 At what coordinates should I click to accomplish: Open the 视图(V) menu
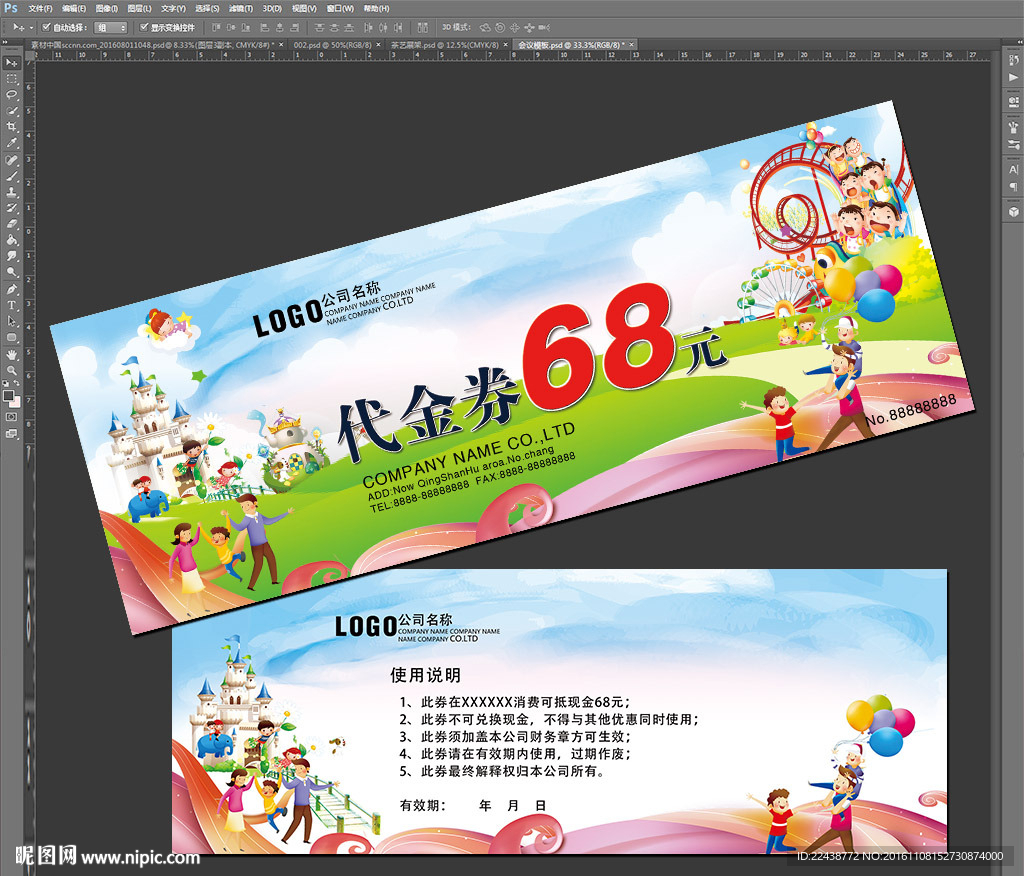pyautogui.click(x=304, y=8)
